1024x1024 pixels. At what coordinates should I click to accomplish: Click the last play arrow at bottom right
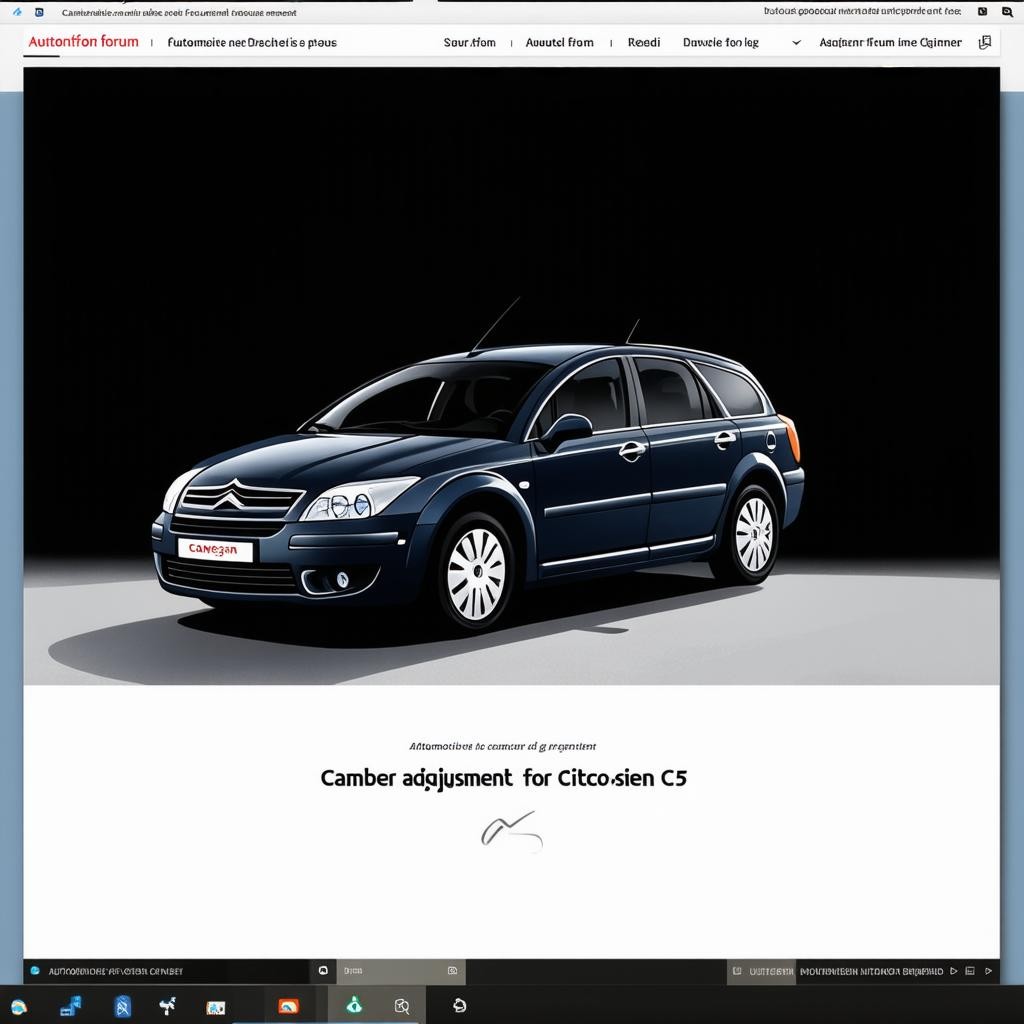pyautogui.click(x=988, y=971)
